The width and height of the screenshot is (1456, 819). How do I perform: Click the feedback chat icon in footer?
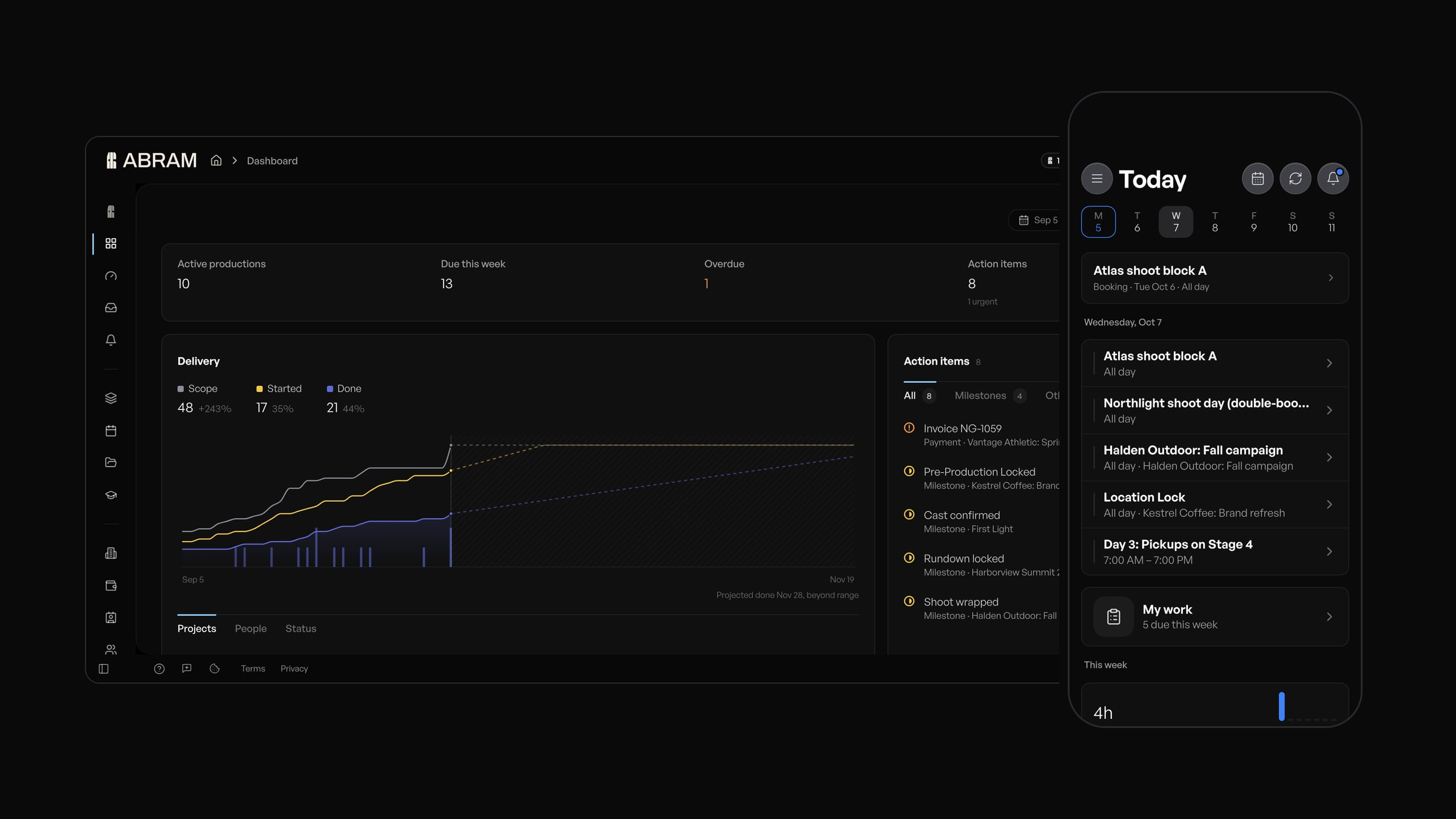pos(187,669)
